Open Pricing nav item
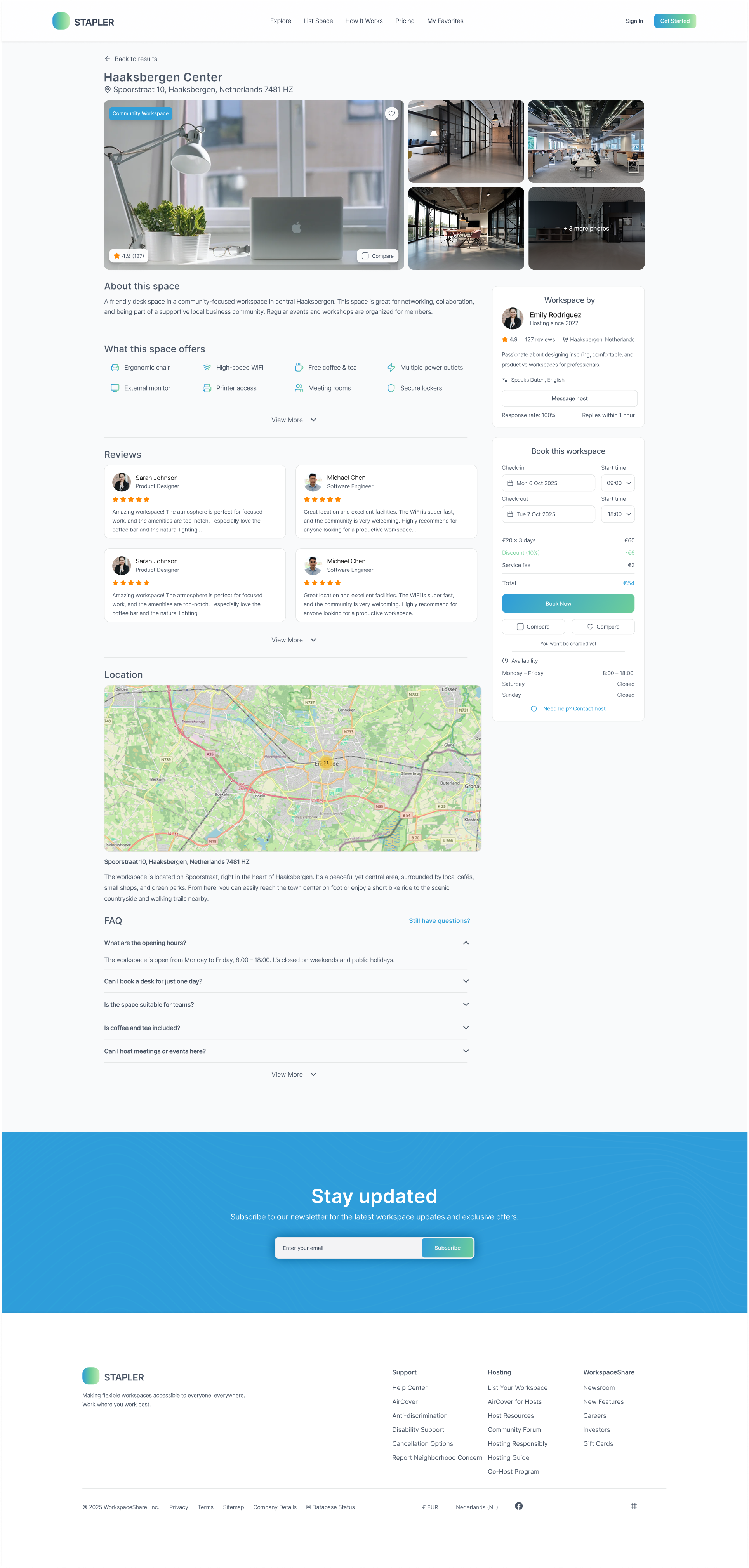This screenshot has width=749, height=1568. tap(405, 21)
